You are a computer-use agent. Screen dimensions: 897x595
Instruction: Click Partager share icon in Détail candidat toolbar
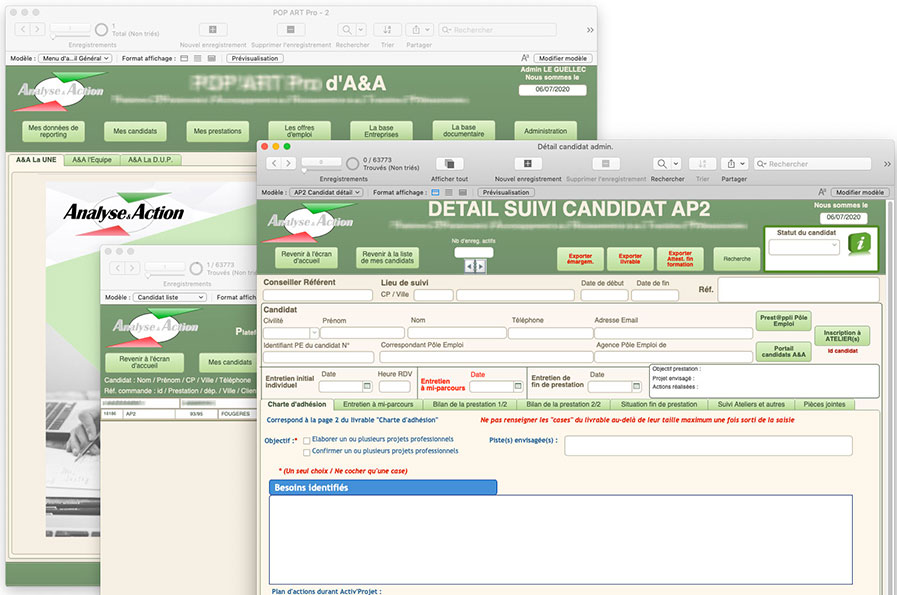(731, 164)
